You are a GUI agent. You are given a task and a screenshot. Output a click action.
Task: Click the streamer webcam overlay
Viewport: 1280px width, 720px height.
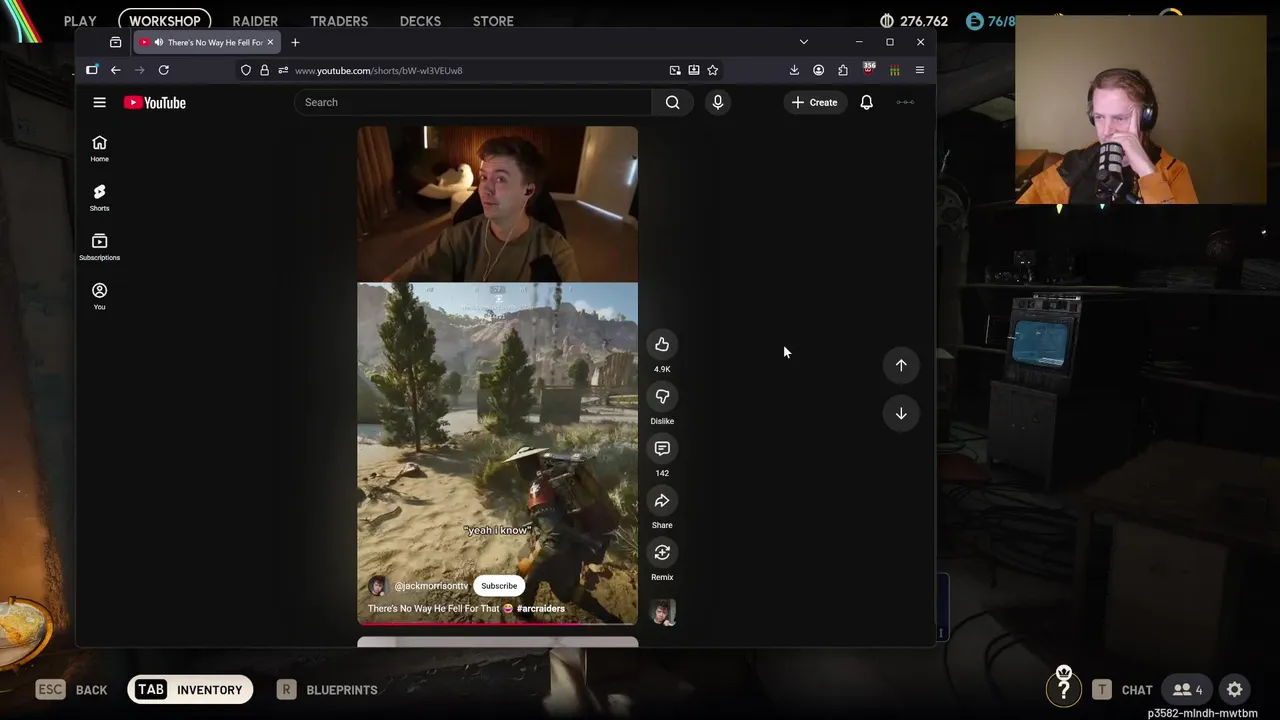click(1140, 109)
